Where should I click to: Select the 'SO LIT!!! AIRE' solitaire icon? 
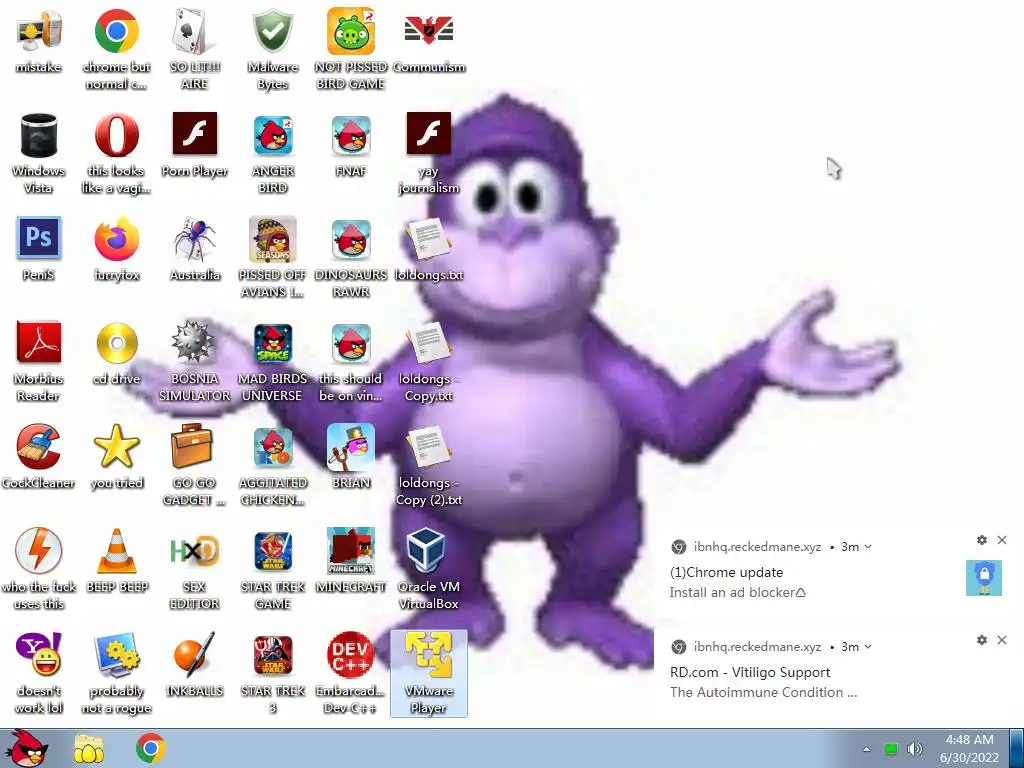195,49
